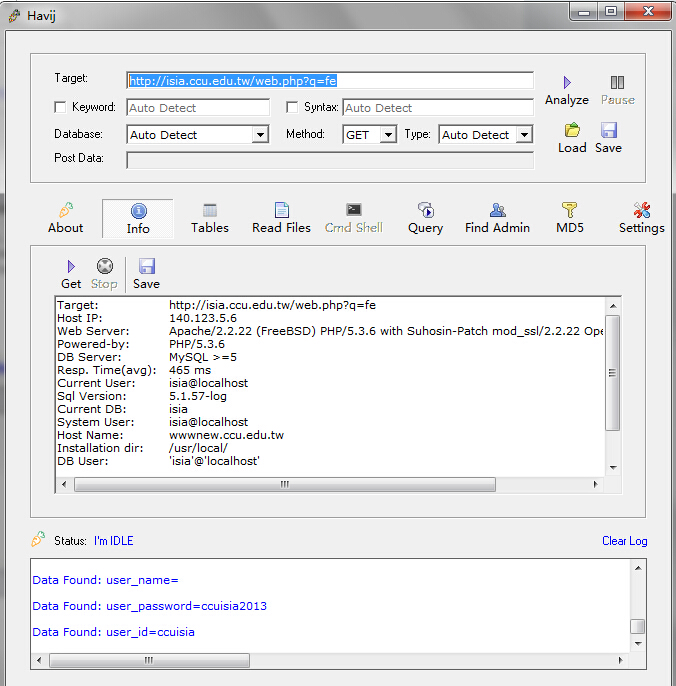Select the Powered-by PHP/5.3.6 value
676x686 pixels.
pyautogui.click(x=197, y=344)
